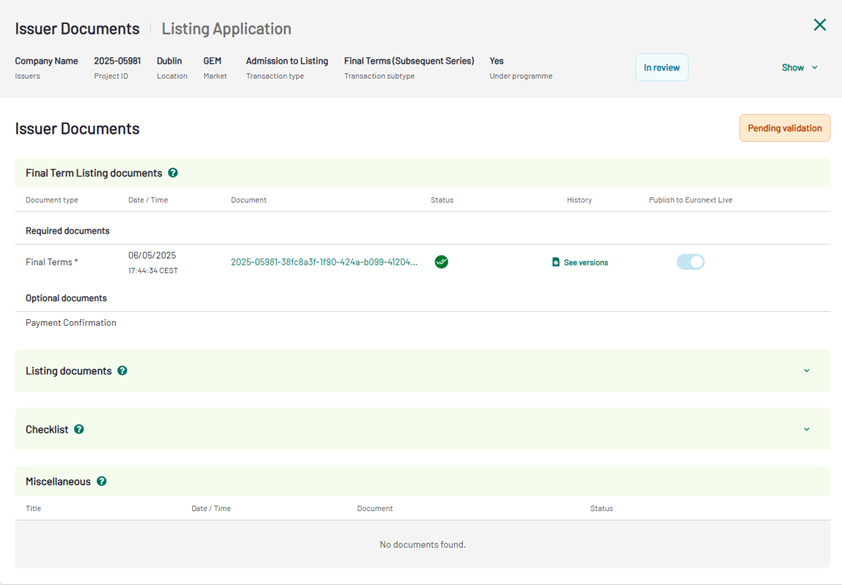Close the Issuer Documents dialog with X

[x=820, y=25]
